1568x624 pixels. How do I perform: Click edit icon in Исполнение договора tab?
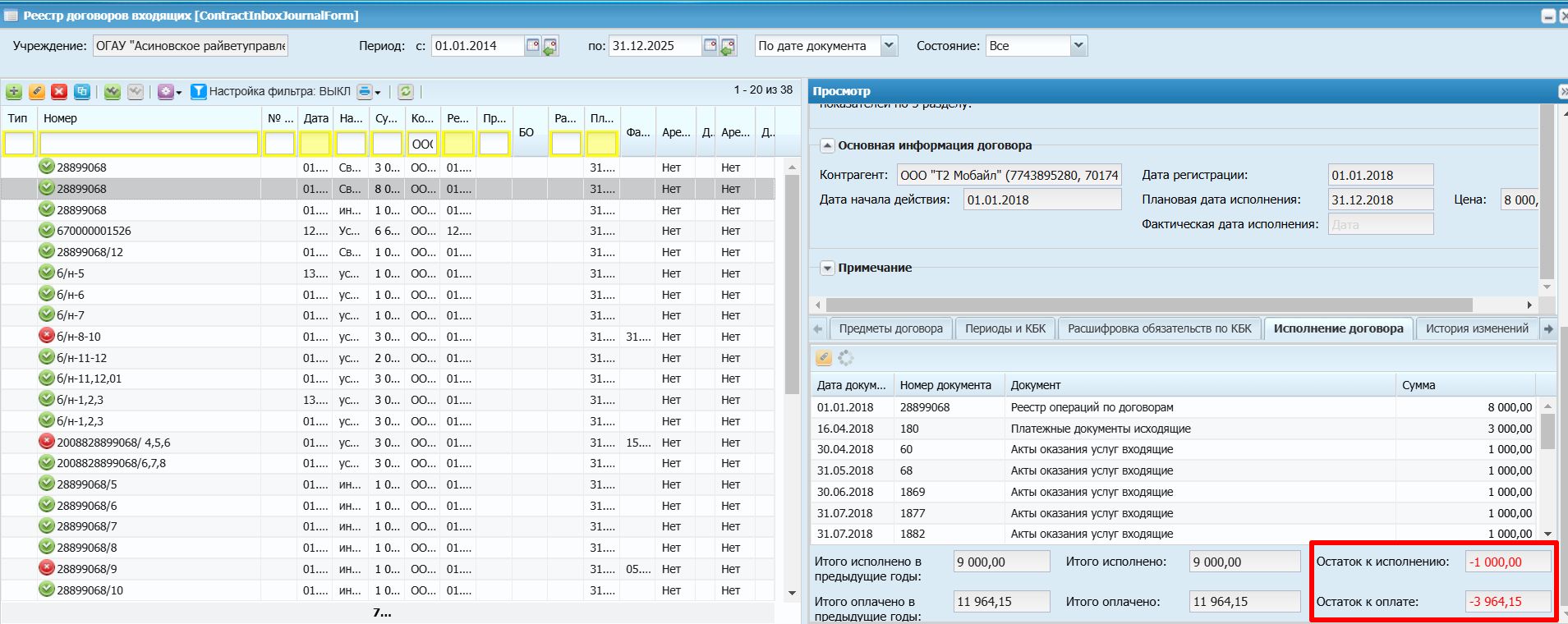click(x=823, y=358)
